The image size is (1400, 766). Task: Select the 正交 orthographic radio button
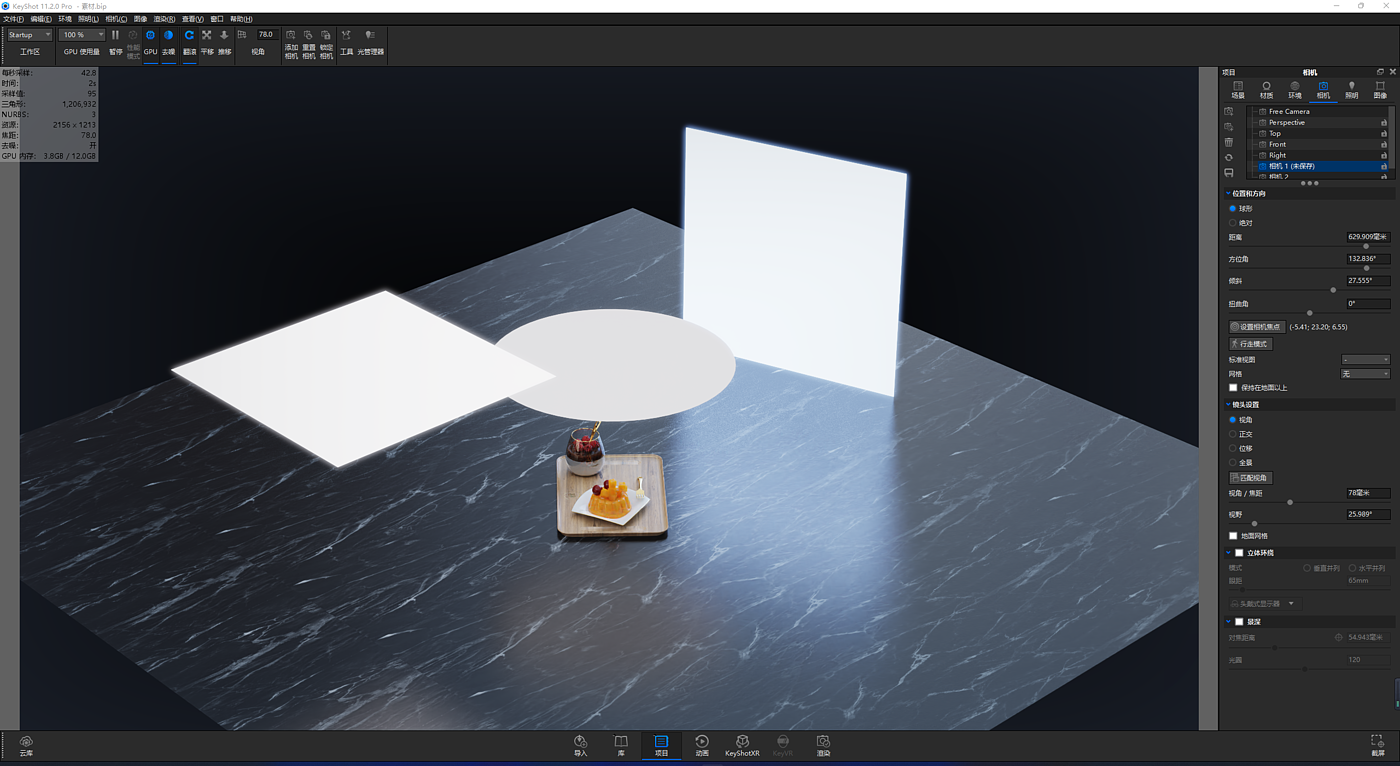coord(1233,434)
